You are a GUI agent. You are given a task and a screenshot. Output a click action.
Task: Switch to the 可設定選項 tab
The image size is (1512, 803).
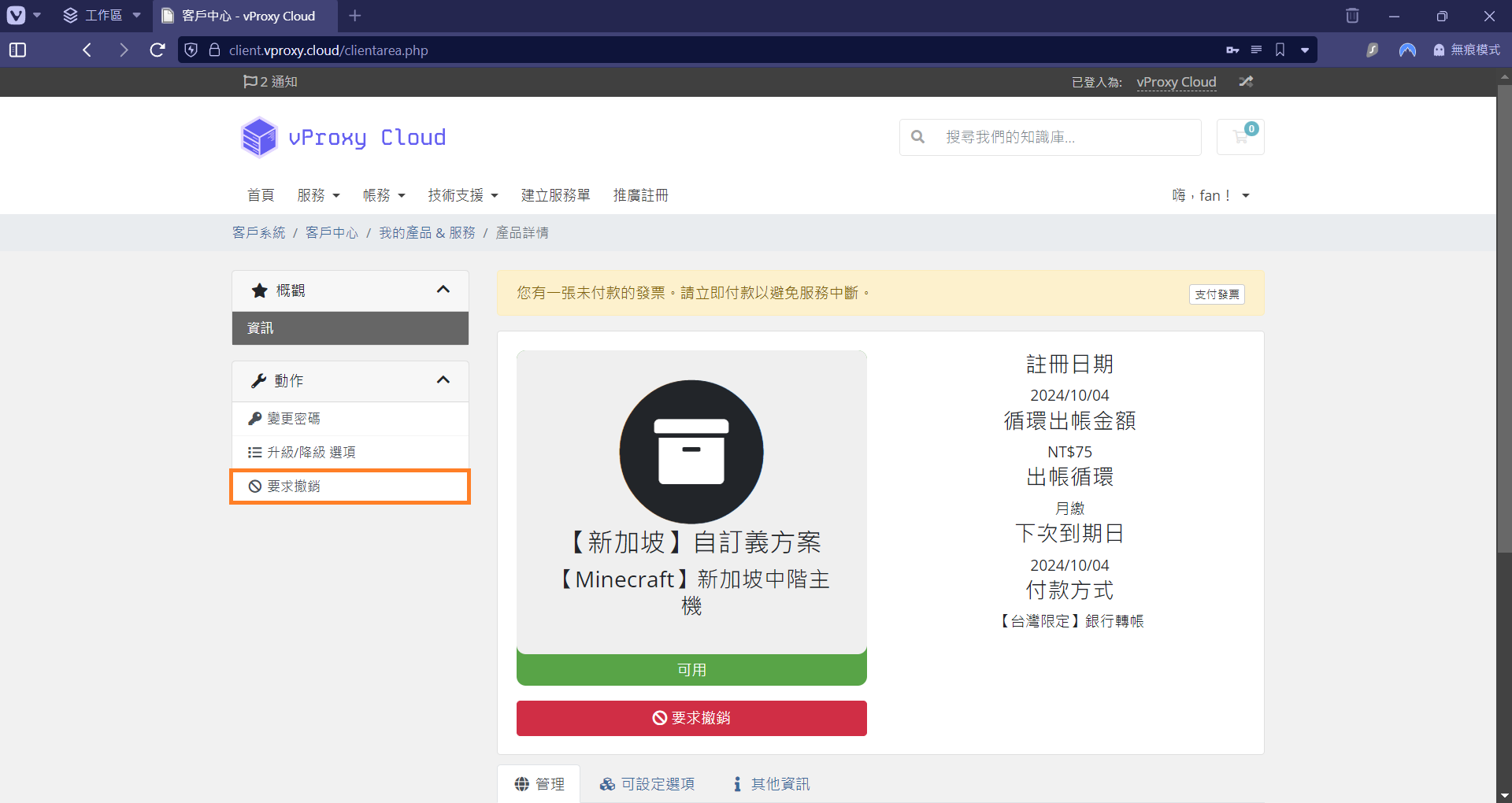coord(647,784)
